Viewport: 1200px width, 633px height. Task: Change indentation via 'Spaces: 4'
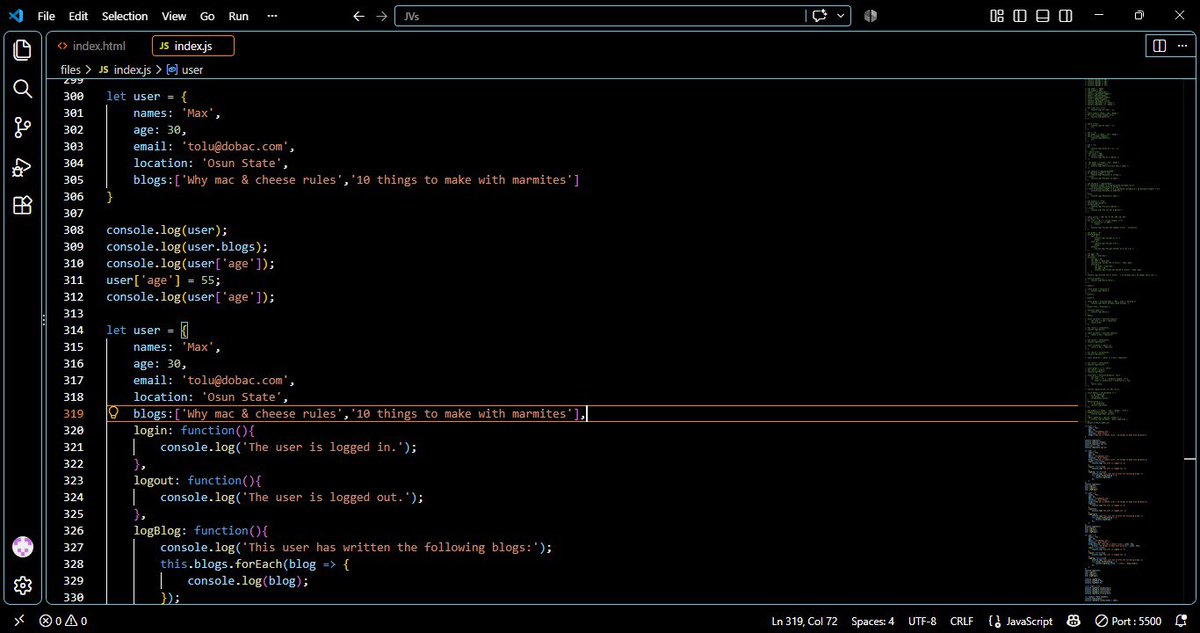click(874, 621)
